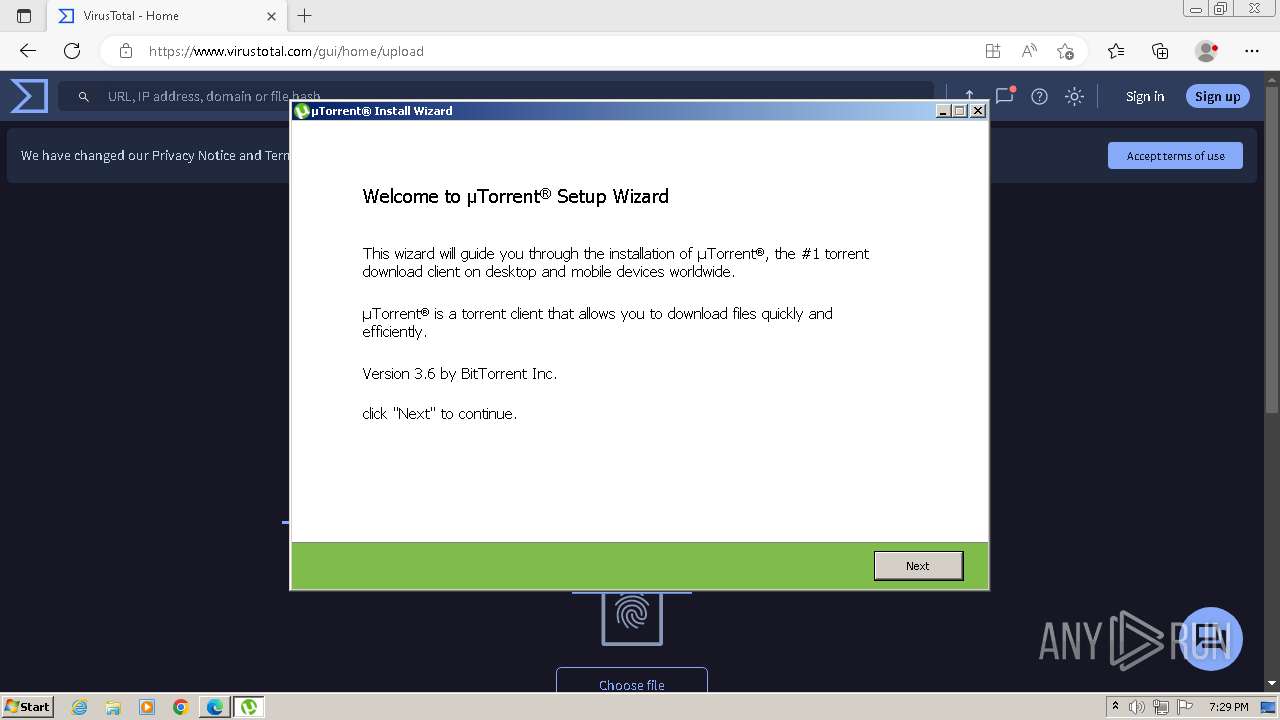Open the Apps available icon in the address bar
Viewport: 1280px width, 720px height.
coord(992,51)
